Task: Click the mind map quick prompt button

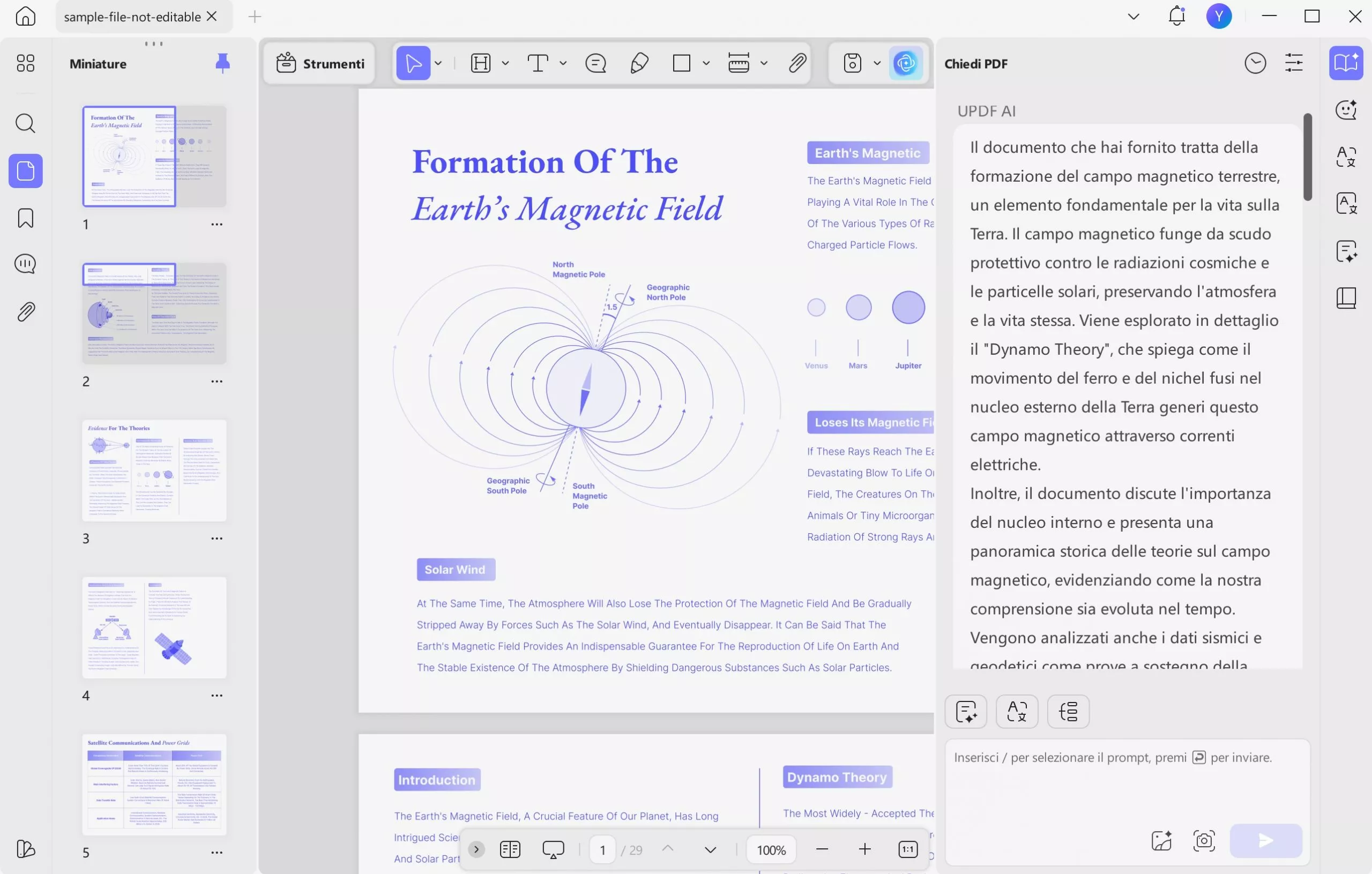Action: click(1068, 711)
